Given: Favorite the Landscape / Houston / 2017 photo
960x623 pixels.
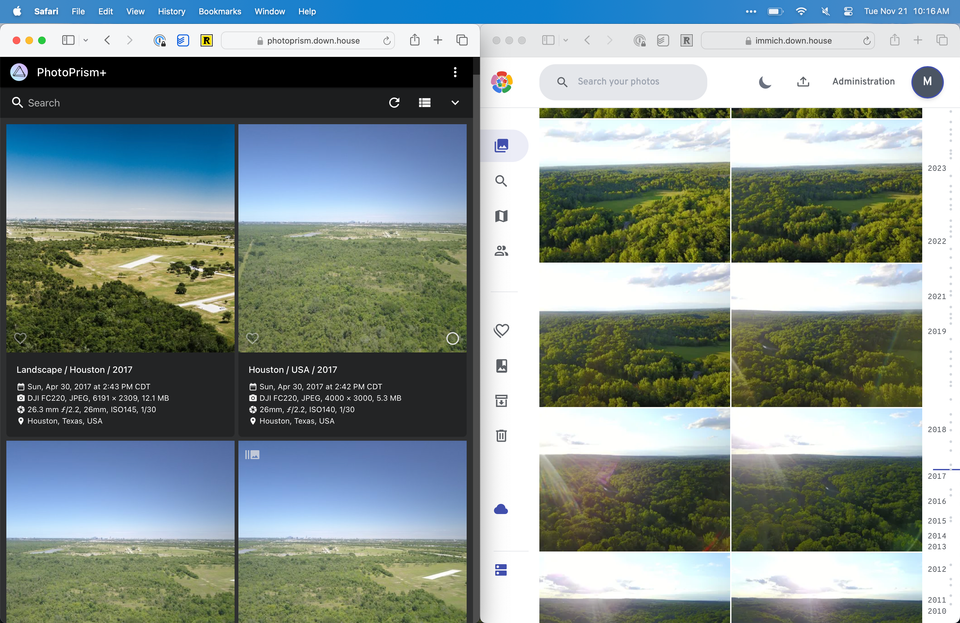Looking at the screenshot, I should 20,339.
